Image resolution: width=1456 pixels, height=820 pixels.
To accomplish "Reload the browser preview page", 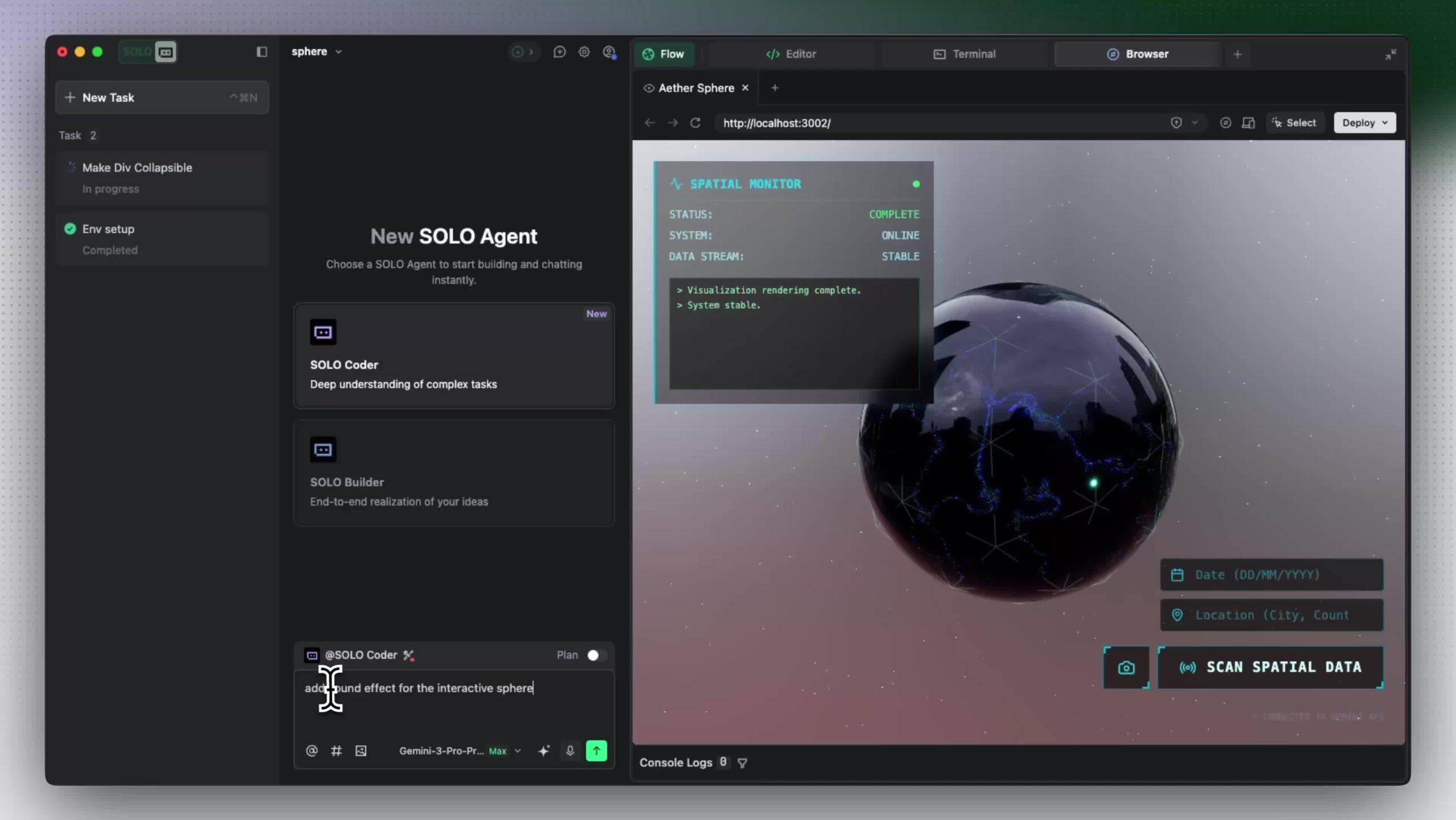I will tap(695, 123).
